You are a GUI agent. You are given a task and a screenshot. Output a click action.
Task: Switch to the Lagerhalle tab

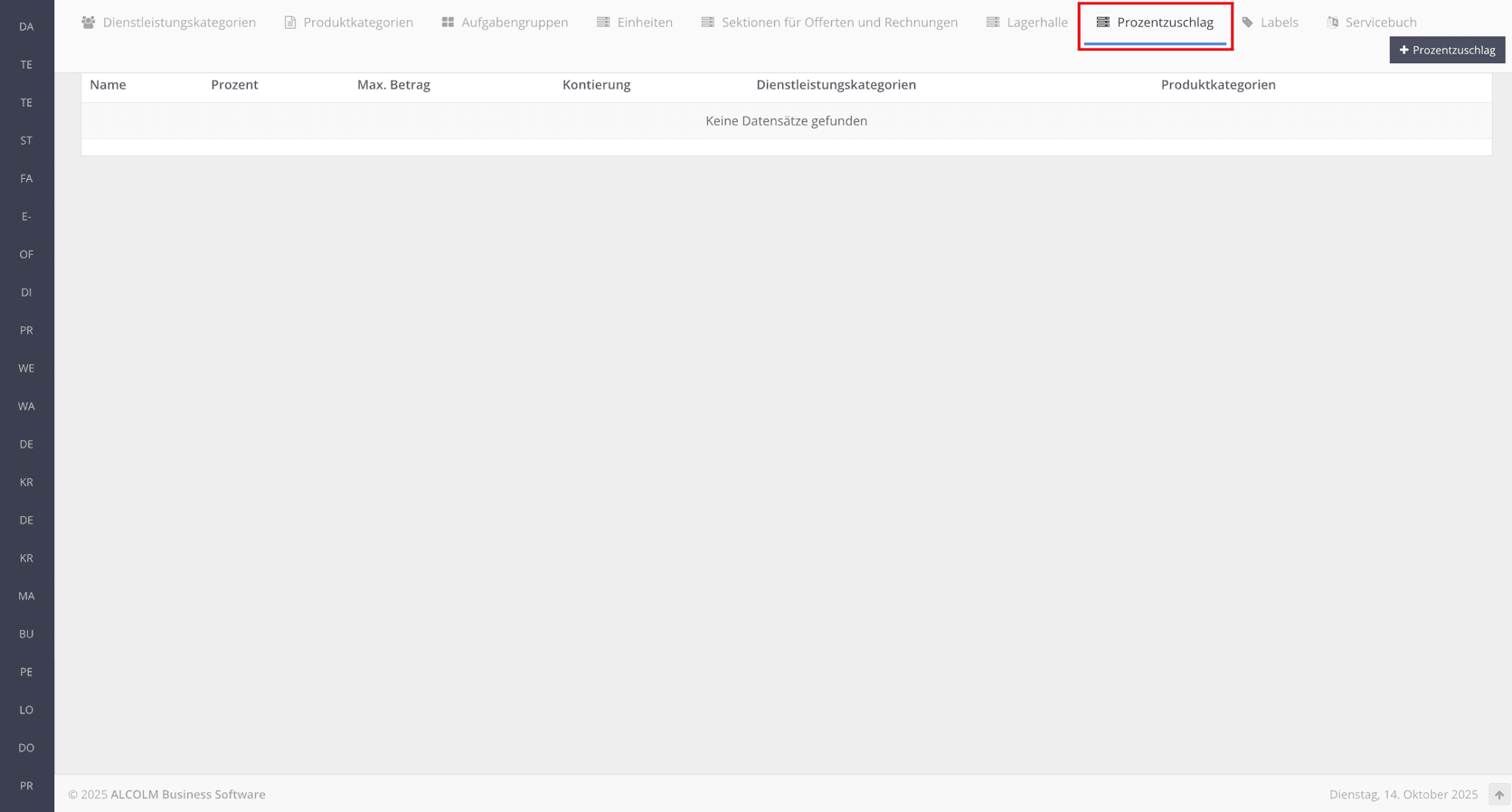[x=1027, y=23]
